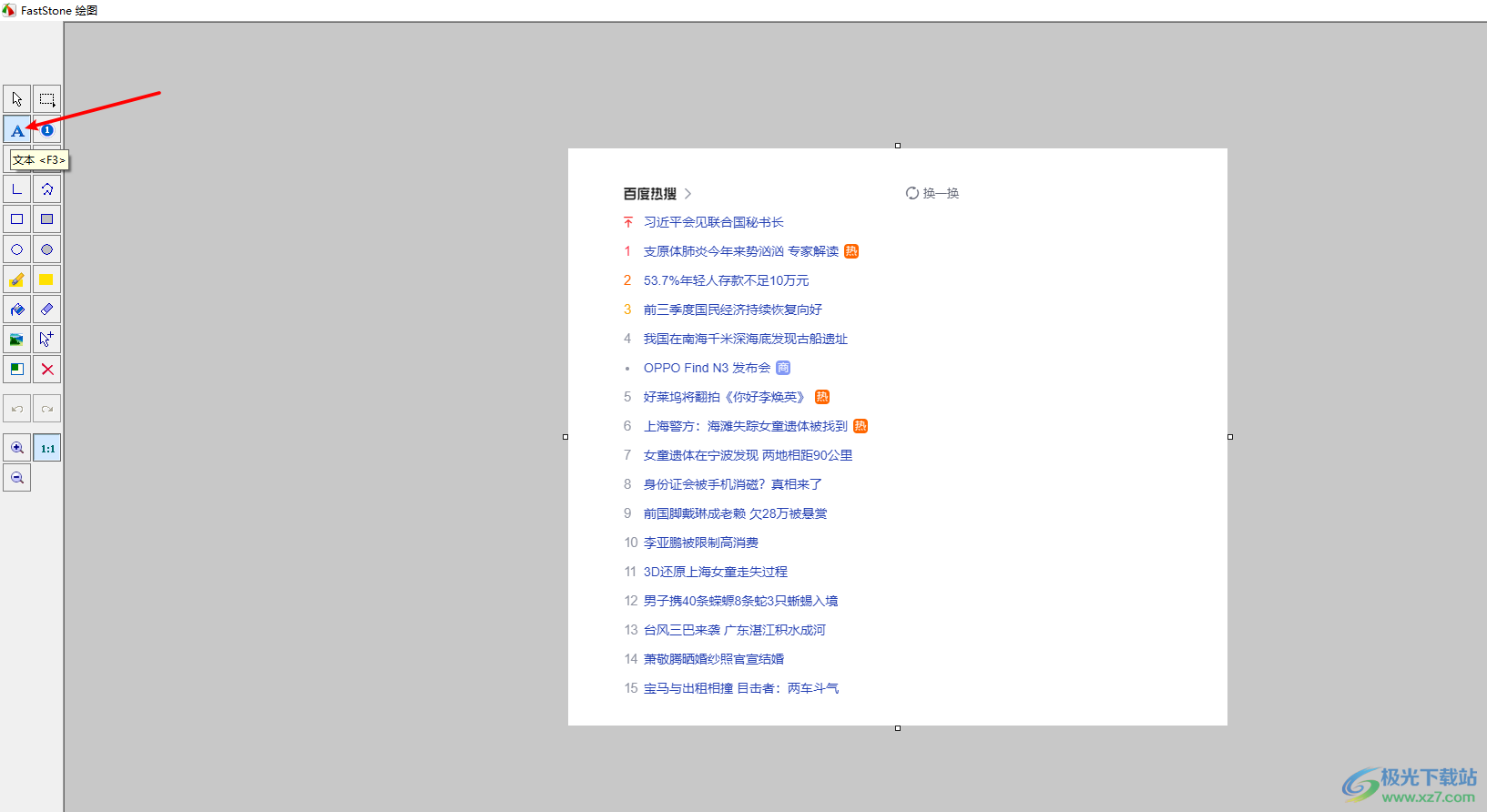Select the polygon freeform line tool
The height and width of the screenshot is (812, 1487).
point(47,189)
